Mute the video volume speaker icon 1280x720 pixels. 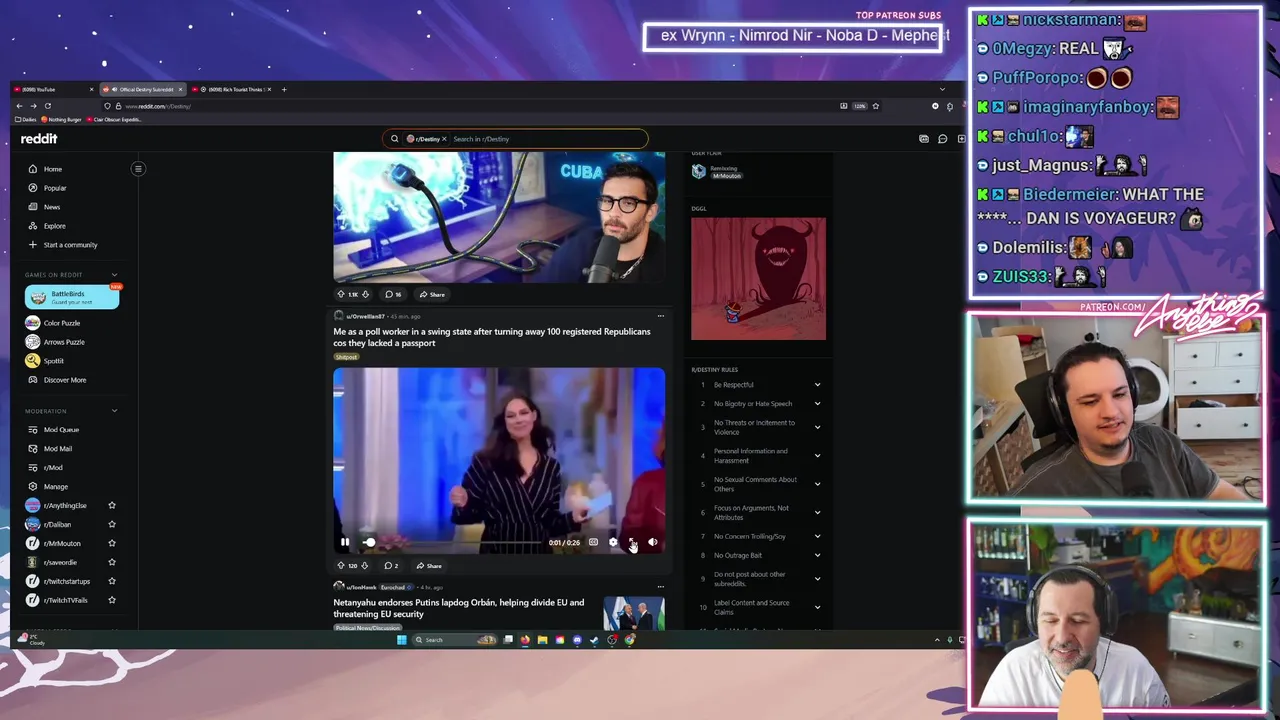tap(652, 542)
